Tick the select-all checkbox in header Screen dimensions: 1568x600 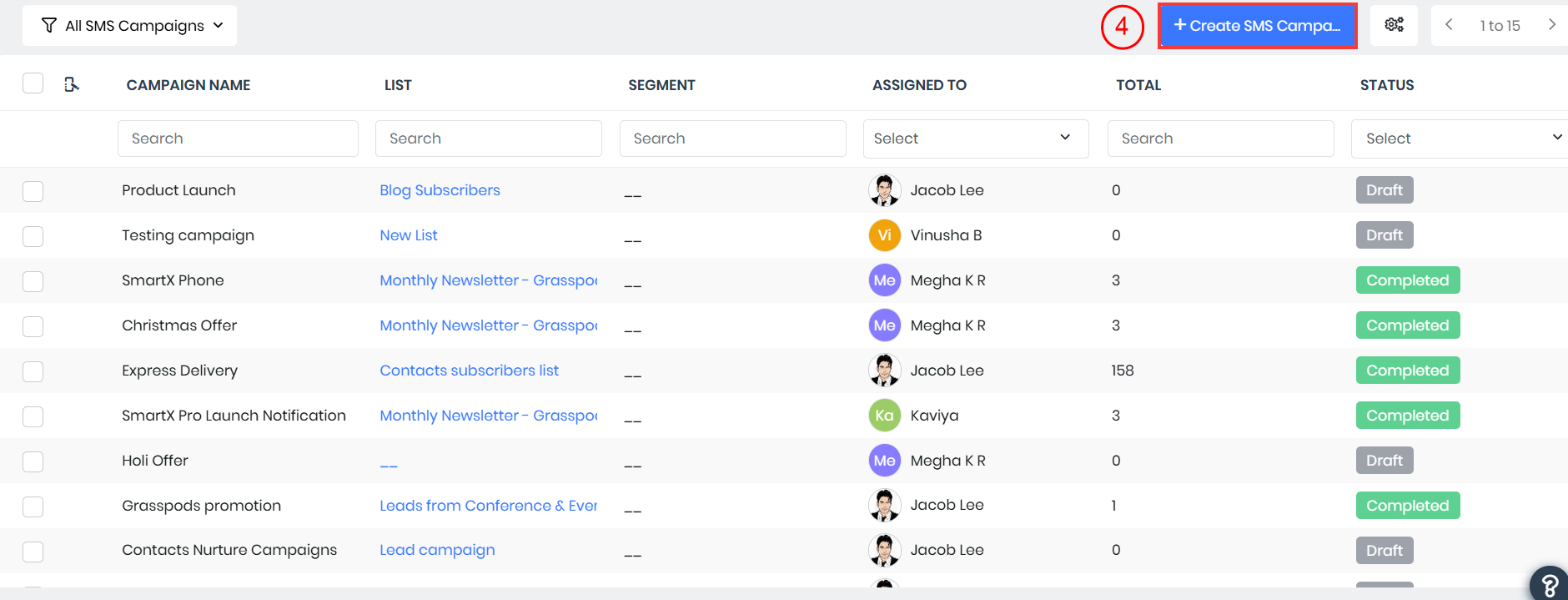pos(33,83)
